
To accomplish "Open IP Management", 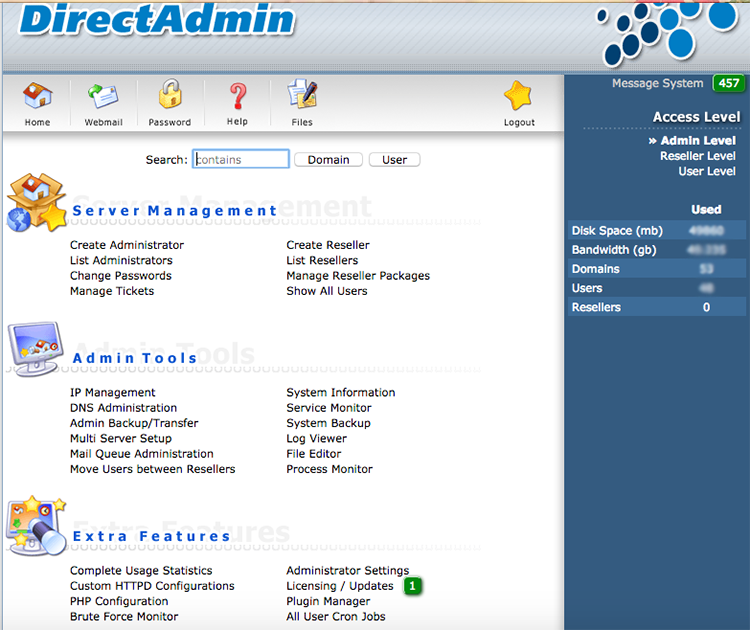I will point(112,392).
